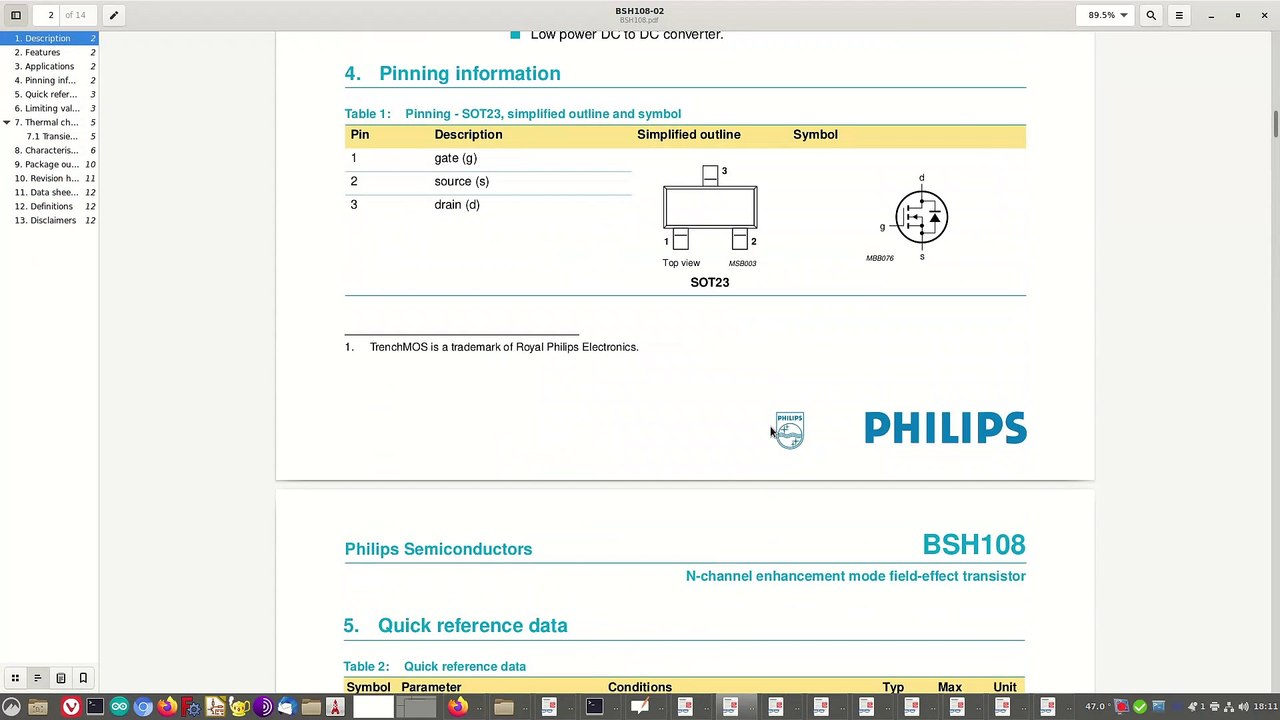Go to outline entry 5. Quick reference
The image size is (1280, 720).
(49, 94)
